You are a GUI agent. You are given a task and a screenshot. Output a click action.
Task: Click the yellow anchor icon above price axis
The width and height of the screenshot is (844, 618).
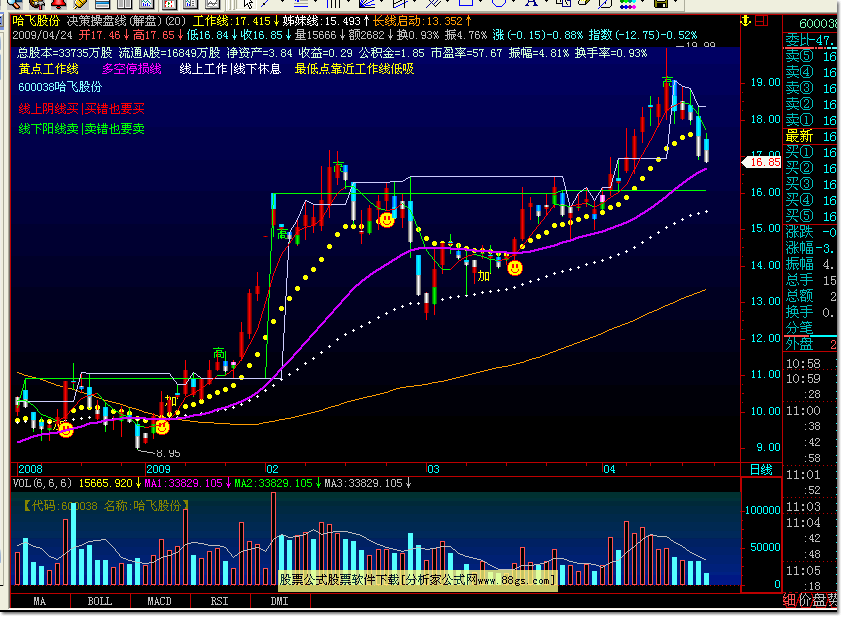[x=745, y=21]
